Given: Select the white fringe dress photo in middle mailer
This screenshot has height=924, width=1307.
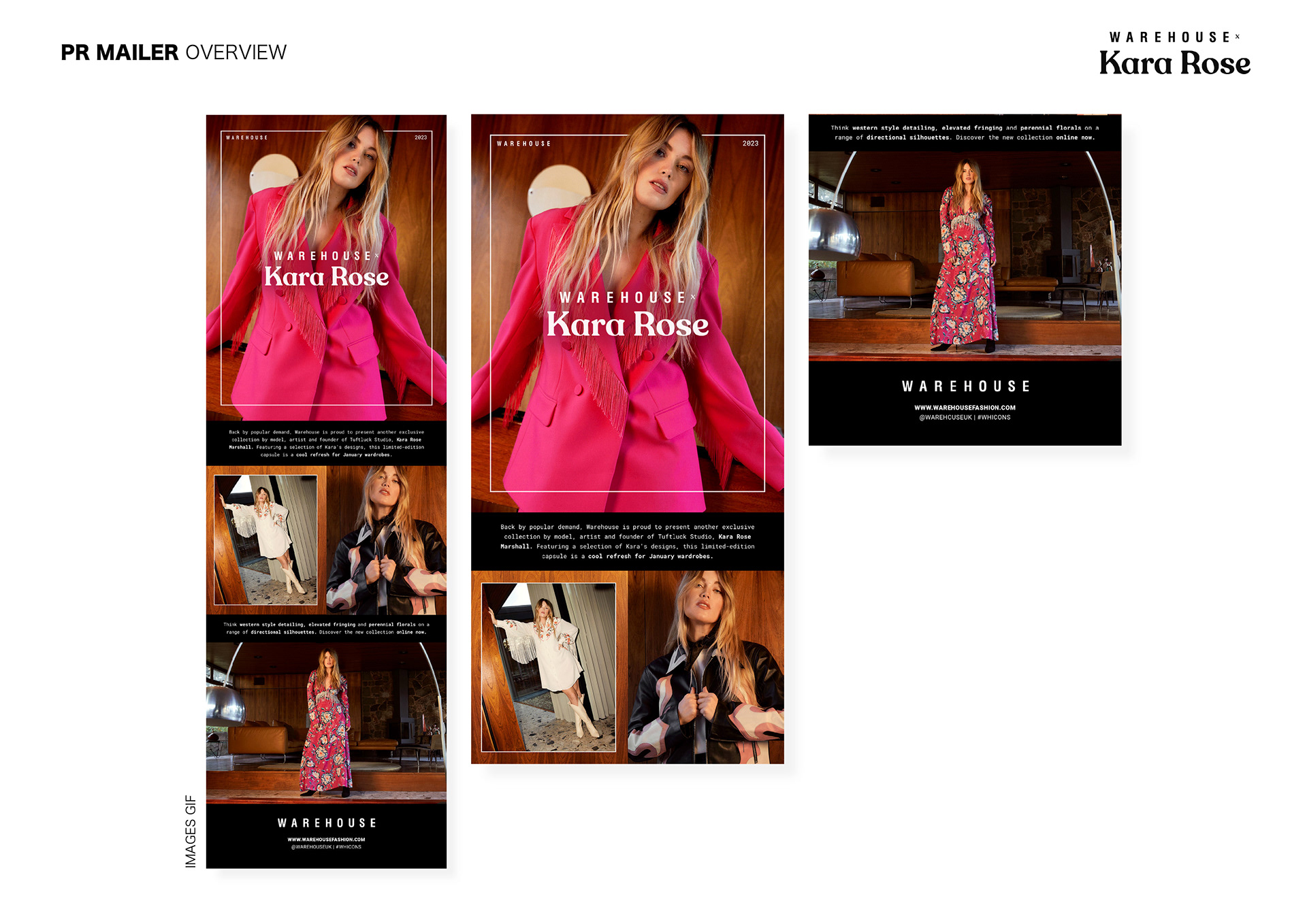Looking at the screenshot, I should pos(549,667).
